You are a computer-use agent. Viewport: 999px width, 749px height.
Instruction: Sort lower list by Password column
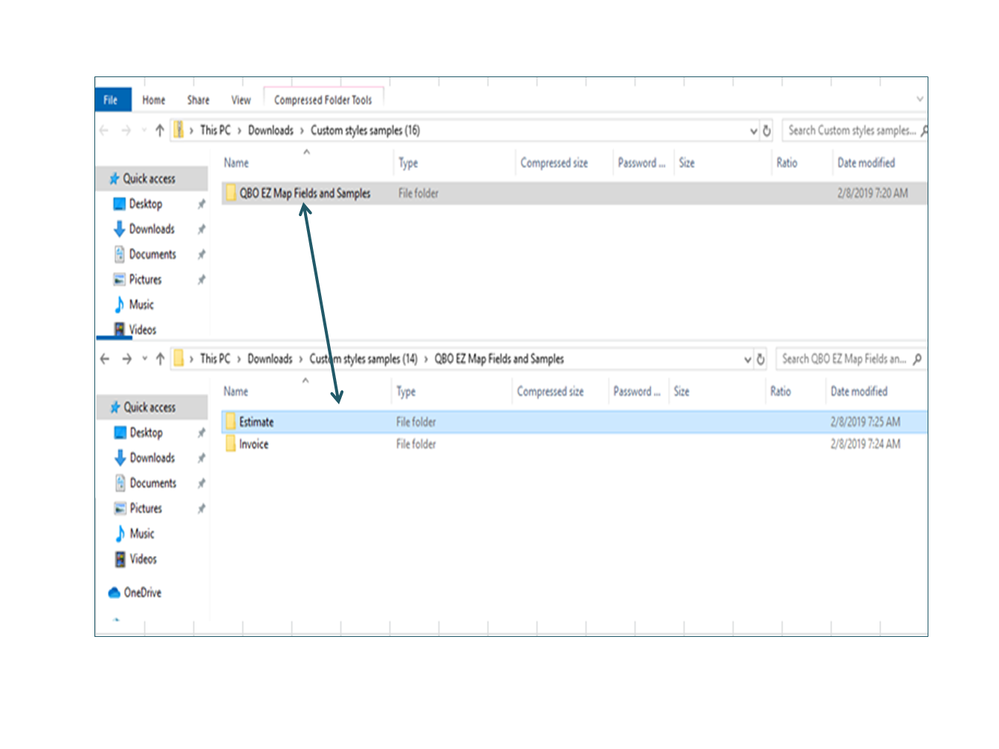click(636, 392)
